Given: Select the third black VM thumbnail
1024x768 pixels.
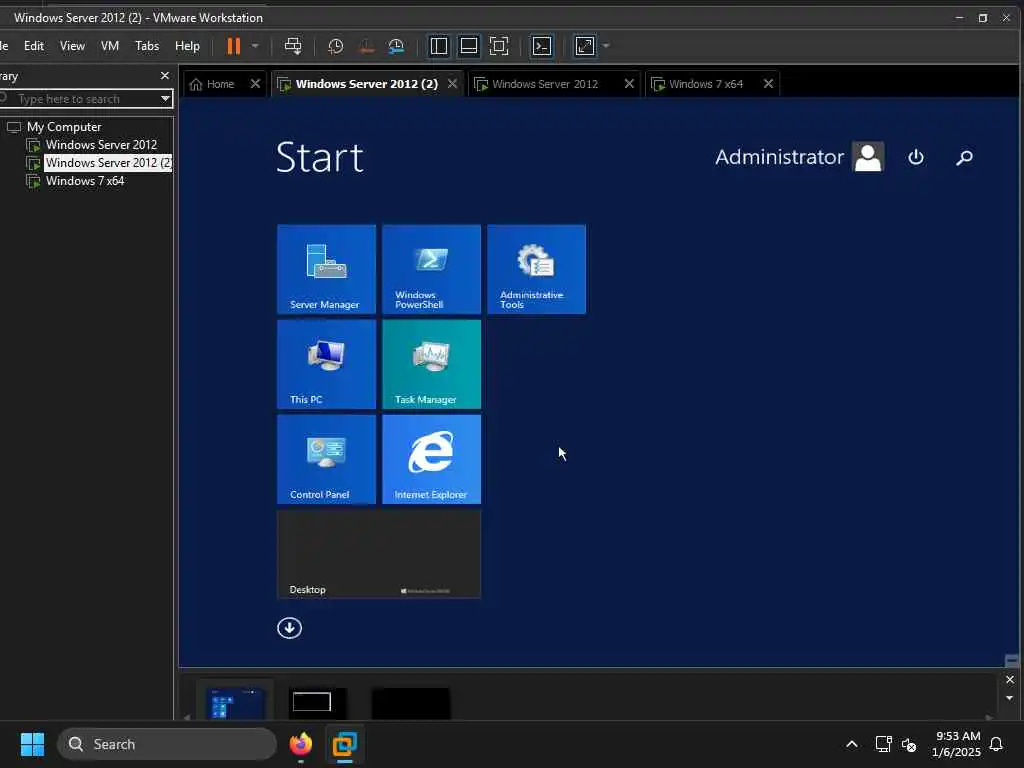Looking at the screenshot, I should pos(411,704).
